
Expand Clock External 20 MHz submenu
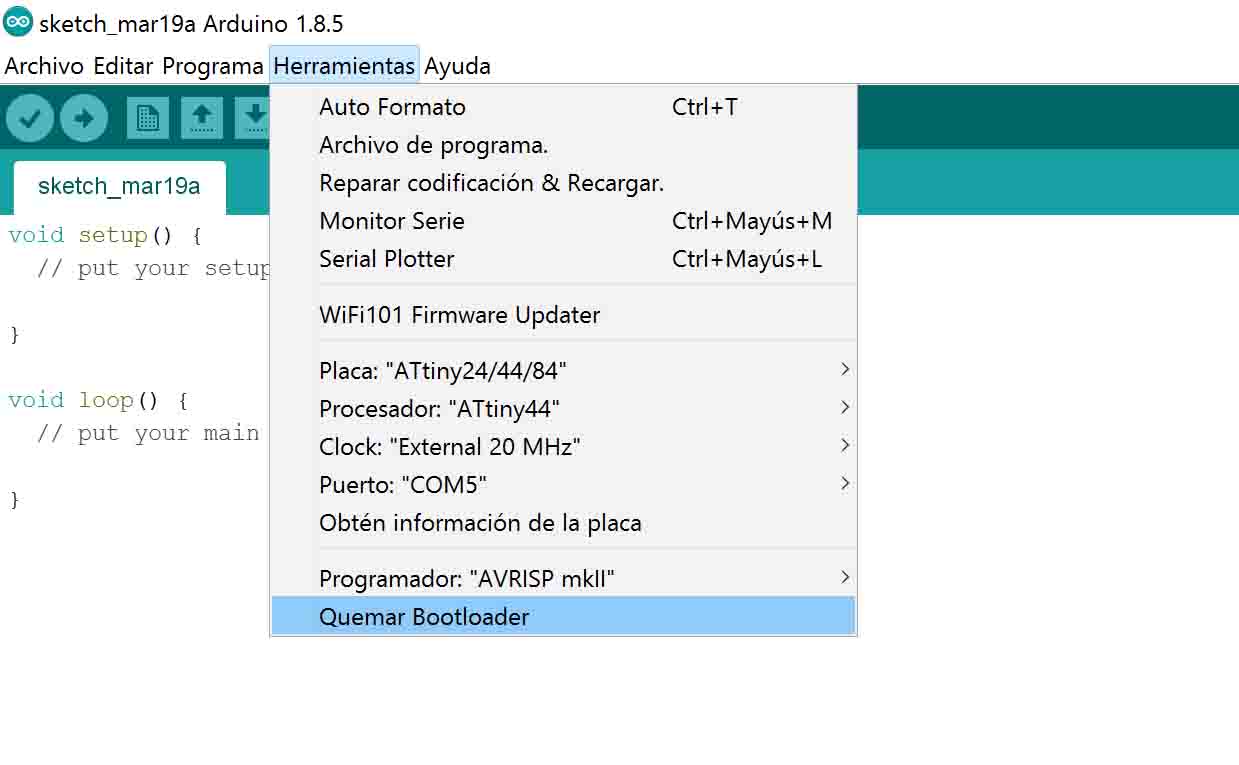point(564,447)
